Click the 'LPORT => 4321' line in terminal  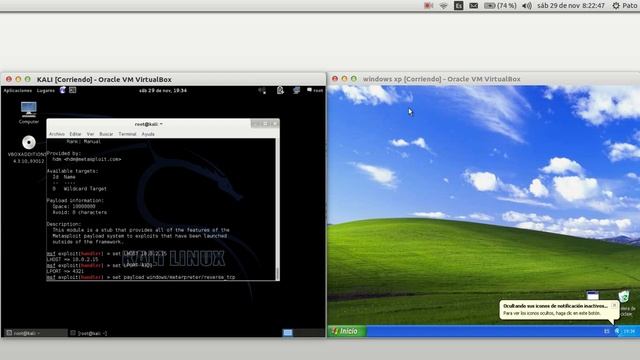(65, 271)
